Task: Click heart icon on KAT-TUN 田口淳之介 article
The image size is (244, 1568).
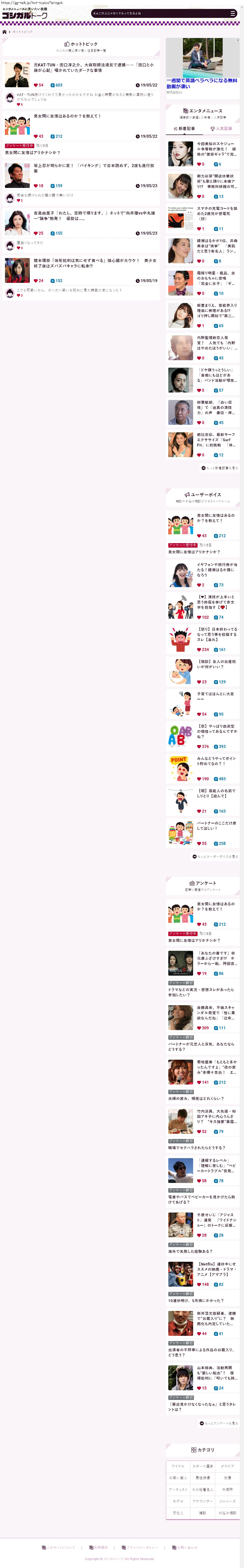Action: (35, 85)
